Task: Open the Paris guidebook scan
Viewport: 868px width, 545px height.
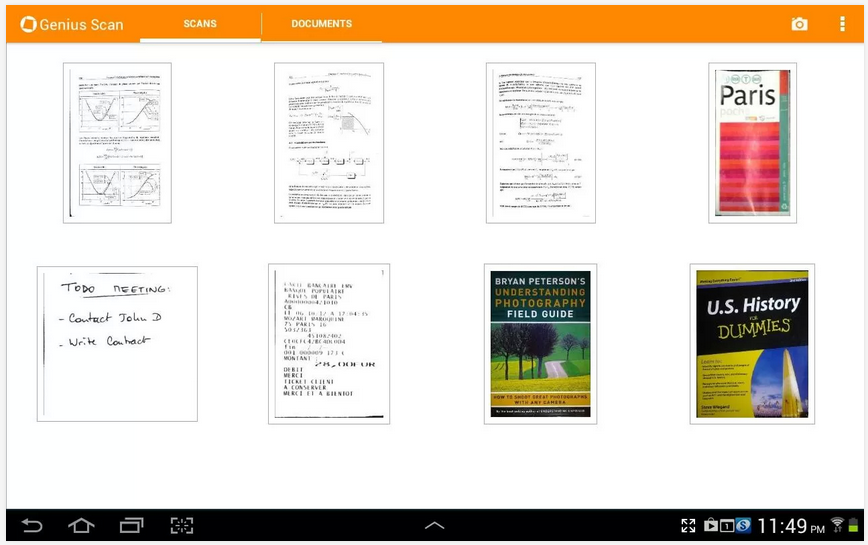Action: pyautogui.click(x=752, y=143)
